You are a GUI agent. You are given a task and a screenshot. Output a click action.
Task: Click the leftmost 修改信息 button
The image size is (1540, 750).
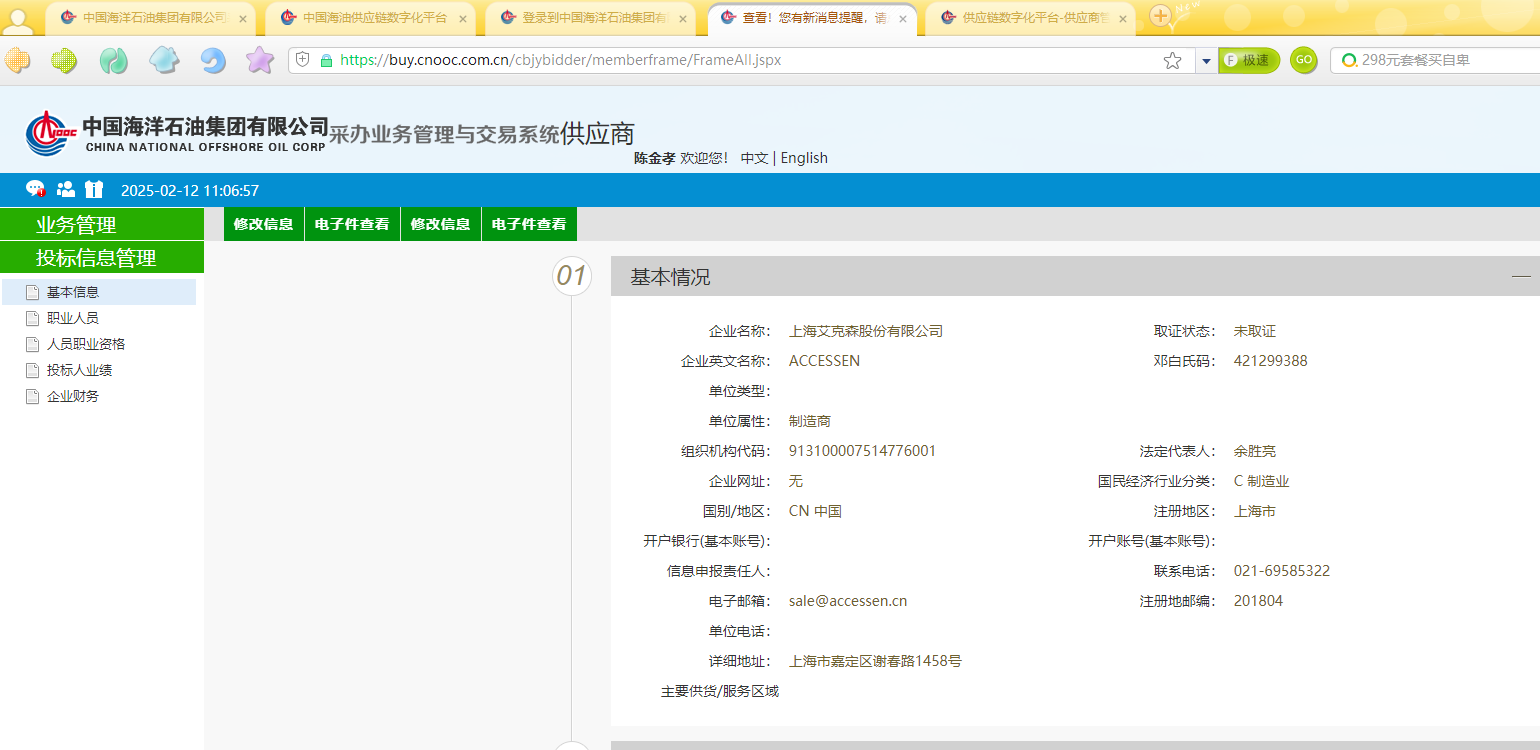coord(263,224)
